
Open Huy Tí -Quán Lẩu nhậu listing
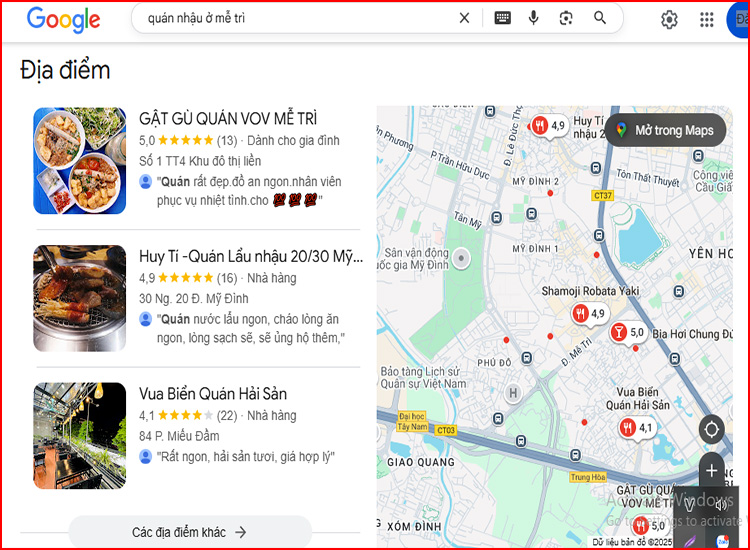(x=251, y=256)
